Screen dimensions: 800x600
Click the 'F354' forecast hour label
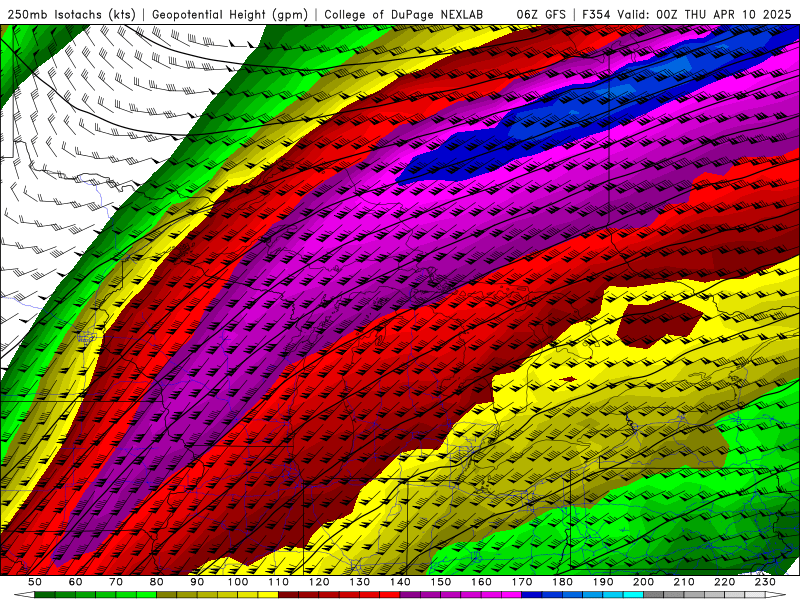click(x=596, y=14)
